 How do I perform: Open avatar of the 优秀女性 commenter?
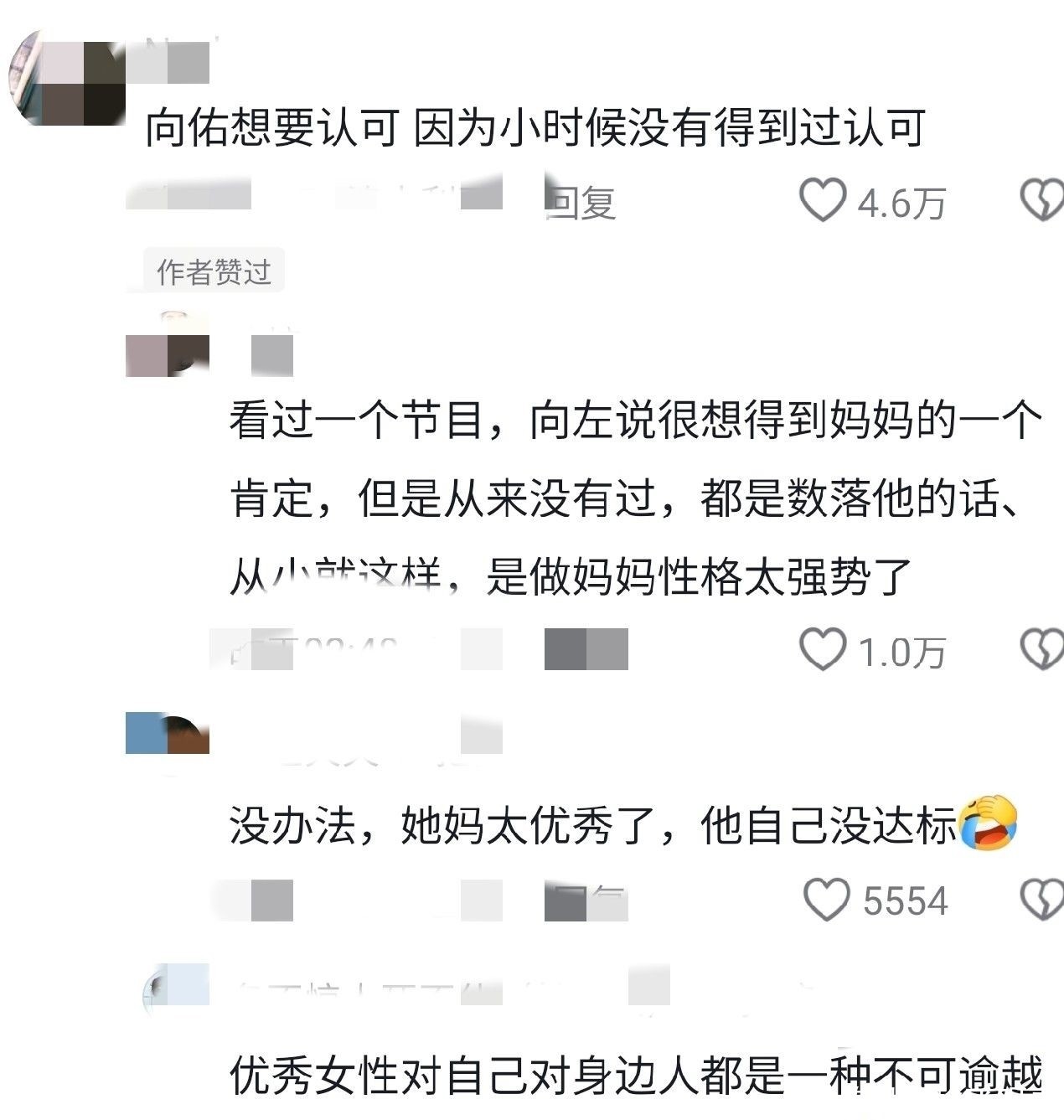click(x=176, y=988)
